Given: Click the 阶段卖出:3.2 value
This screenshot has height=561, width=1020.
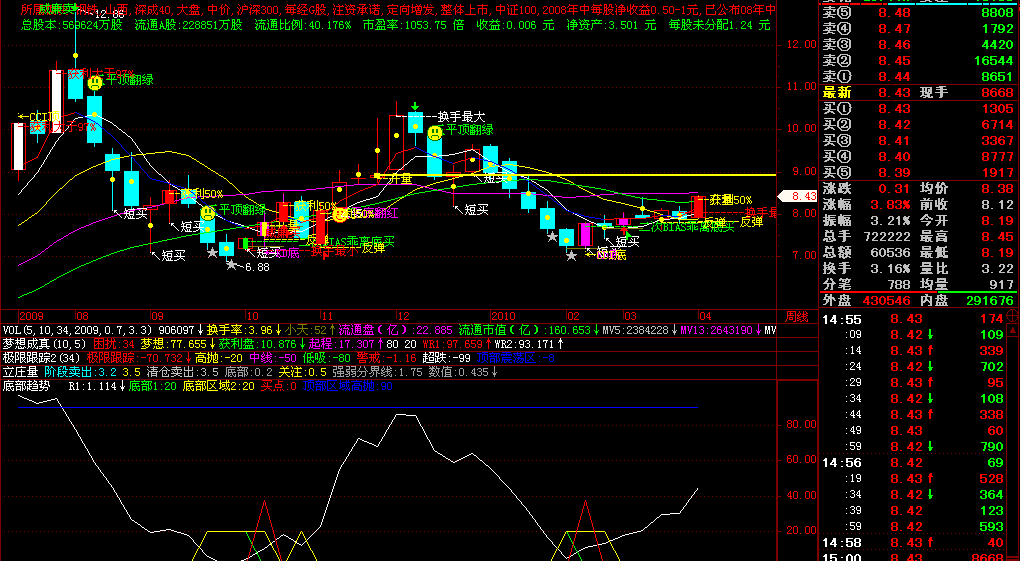Looking at the screenshot, I should pos(81,372).
